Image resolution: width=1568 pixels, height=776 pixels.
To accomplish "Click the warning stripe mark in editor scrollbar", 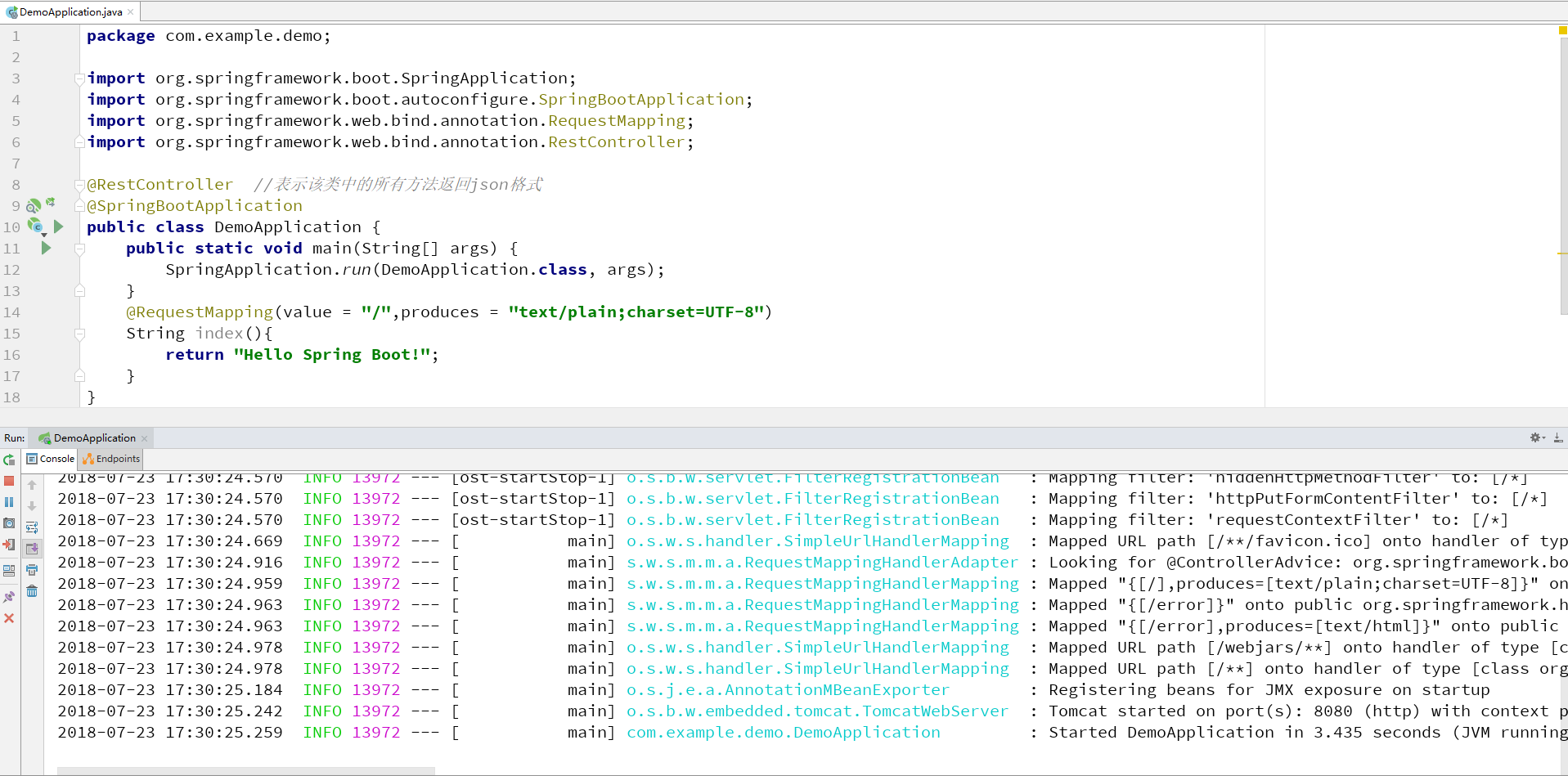I will [1562, 253].
